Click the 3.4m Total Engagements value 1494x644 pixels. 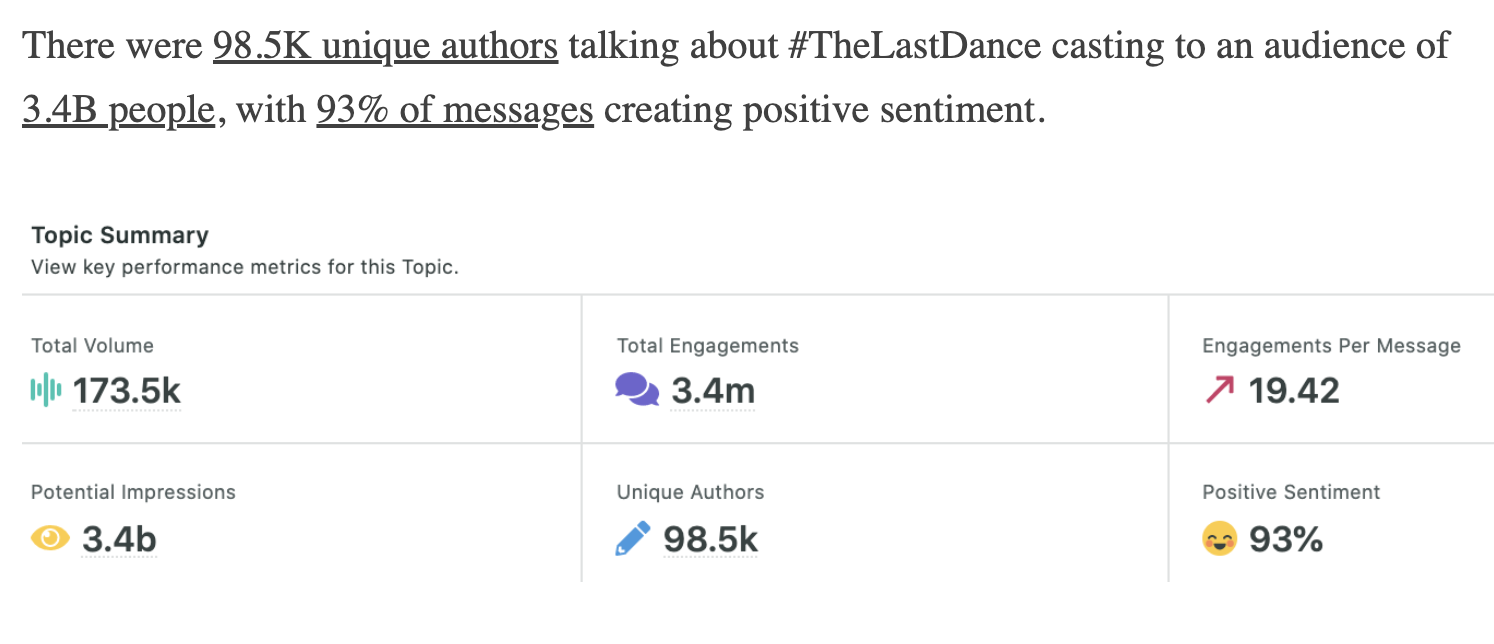713,390
